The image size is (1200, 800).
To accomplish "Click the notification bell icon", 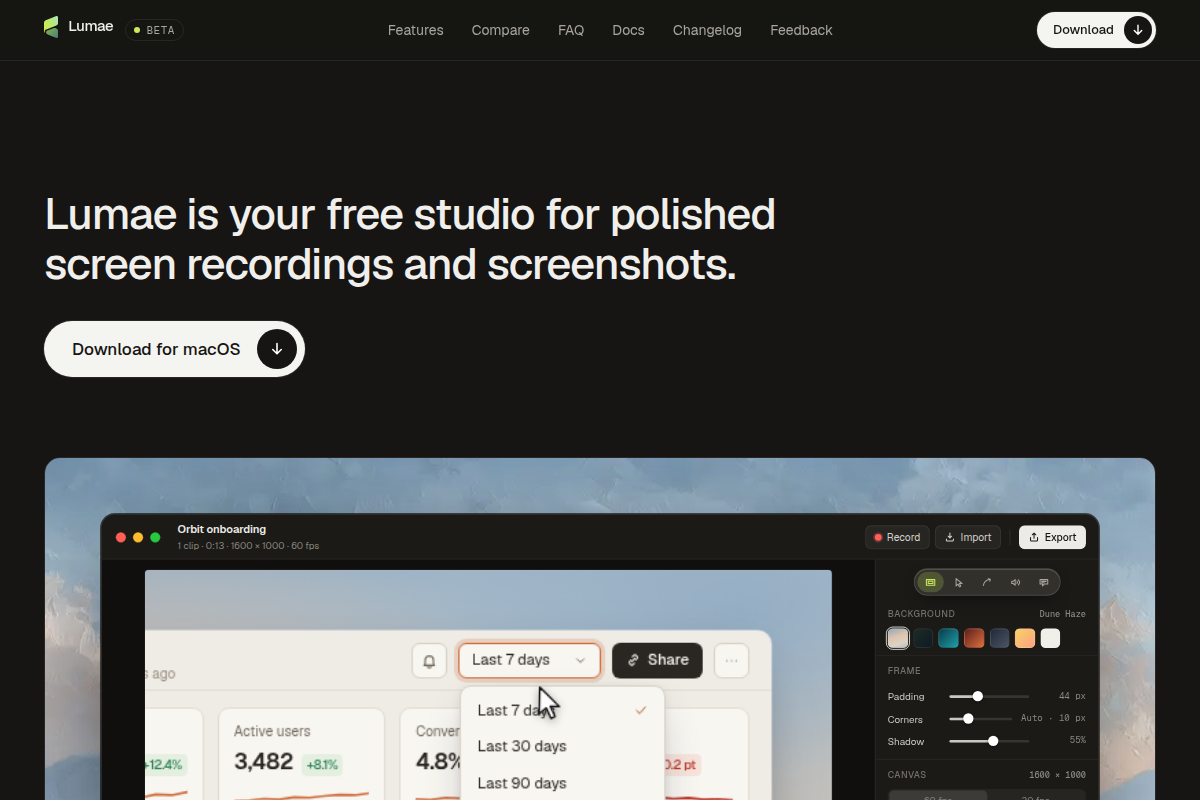I will click(429, 660).
